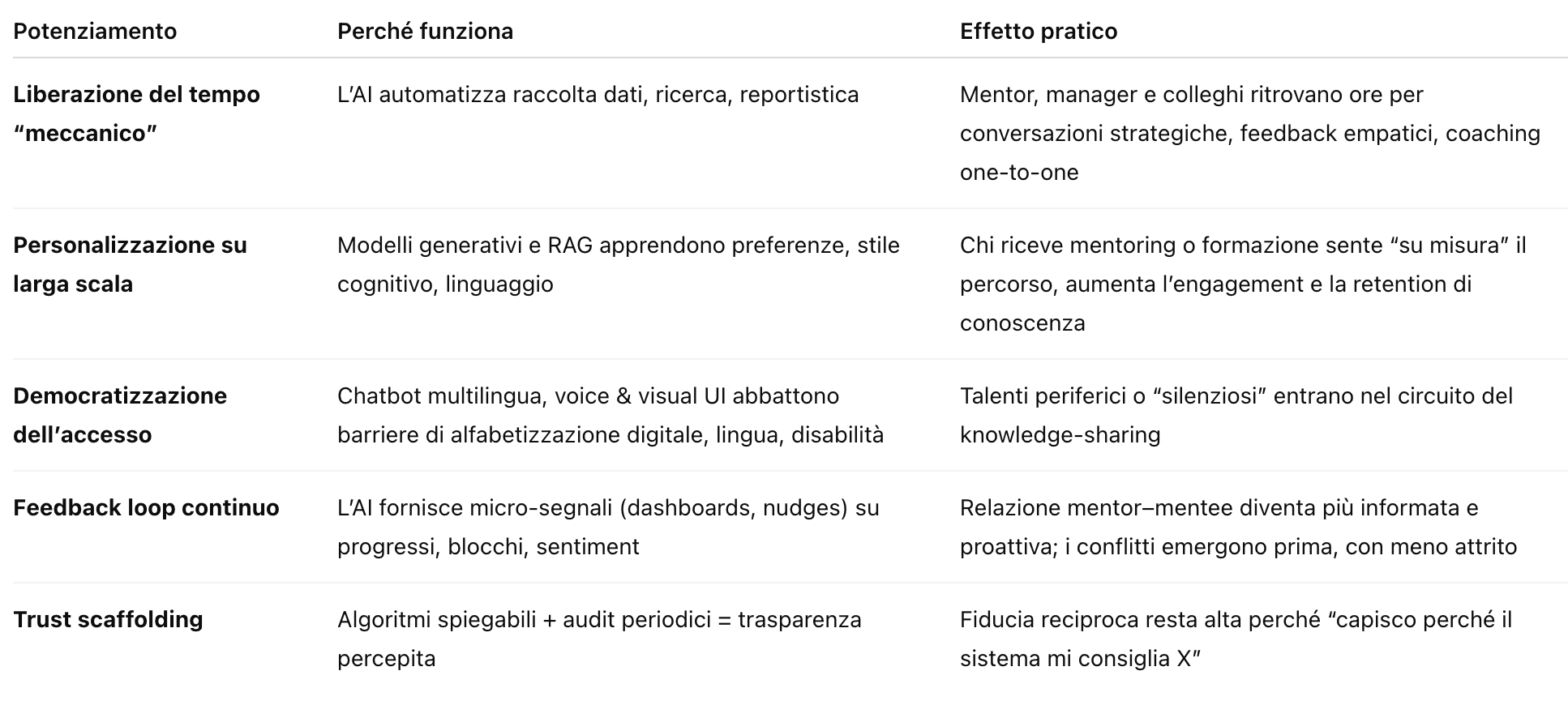This screenshot has width=1568, height=718.
Task: Click the one-to-one coaching phrase
Action: (x=1019, y=172)
